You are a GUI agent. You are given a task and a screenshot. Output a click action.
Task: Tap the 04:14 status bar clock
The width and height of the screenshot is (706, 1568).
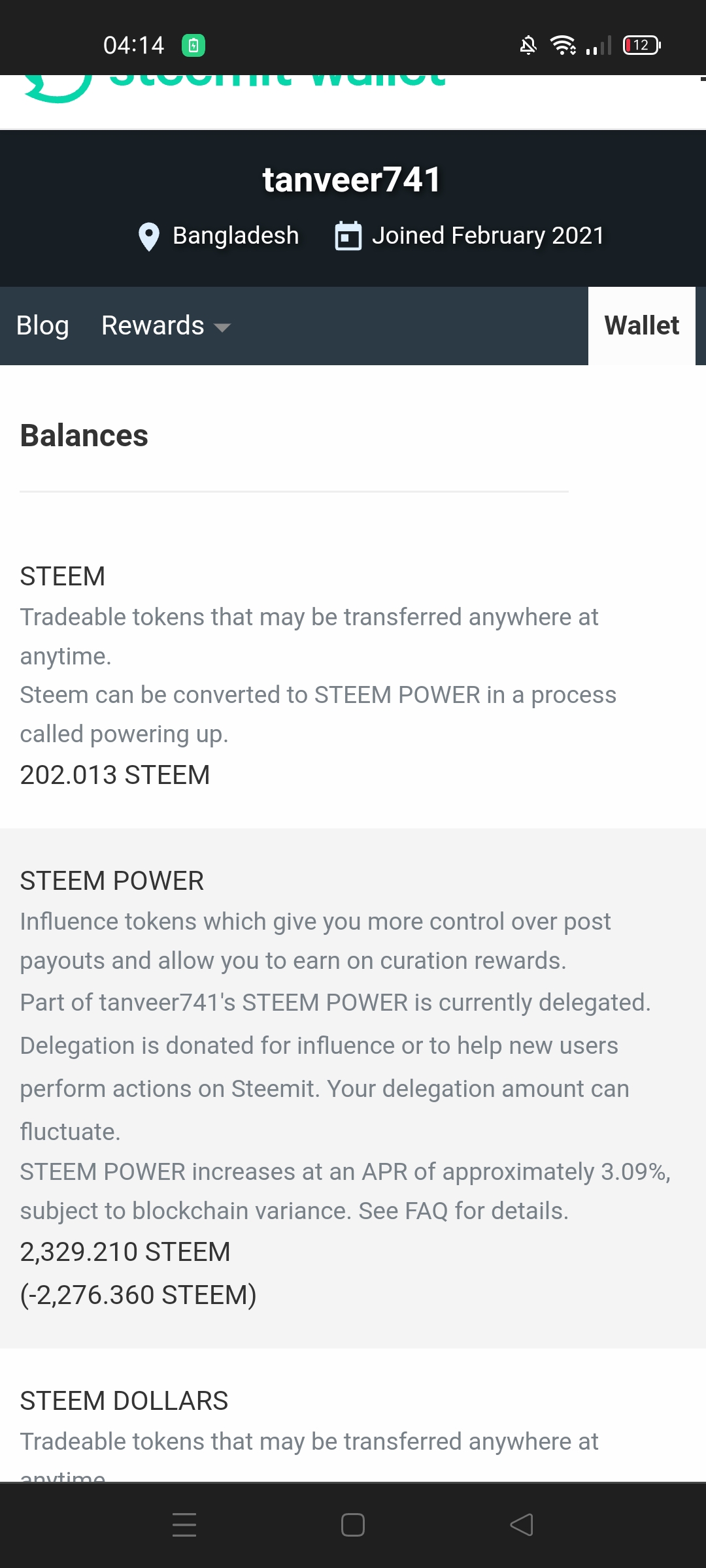point(134,45)
